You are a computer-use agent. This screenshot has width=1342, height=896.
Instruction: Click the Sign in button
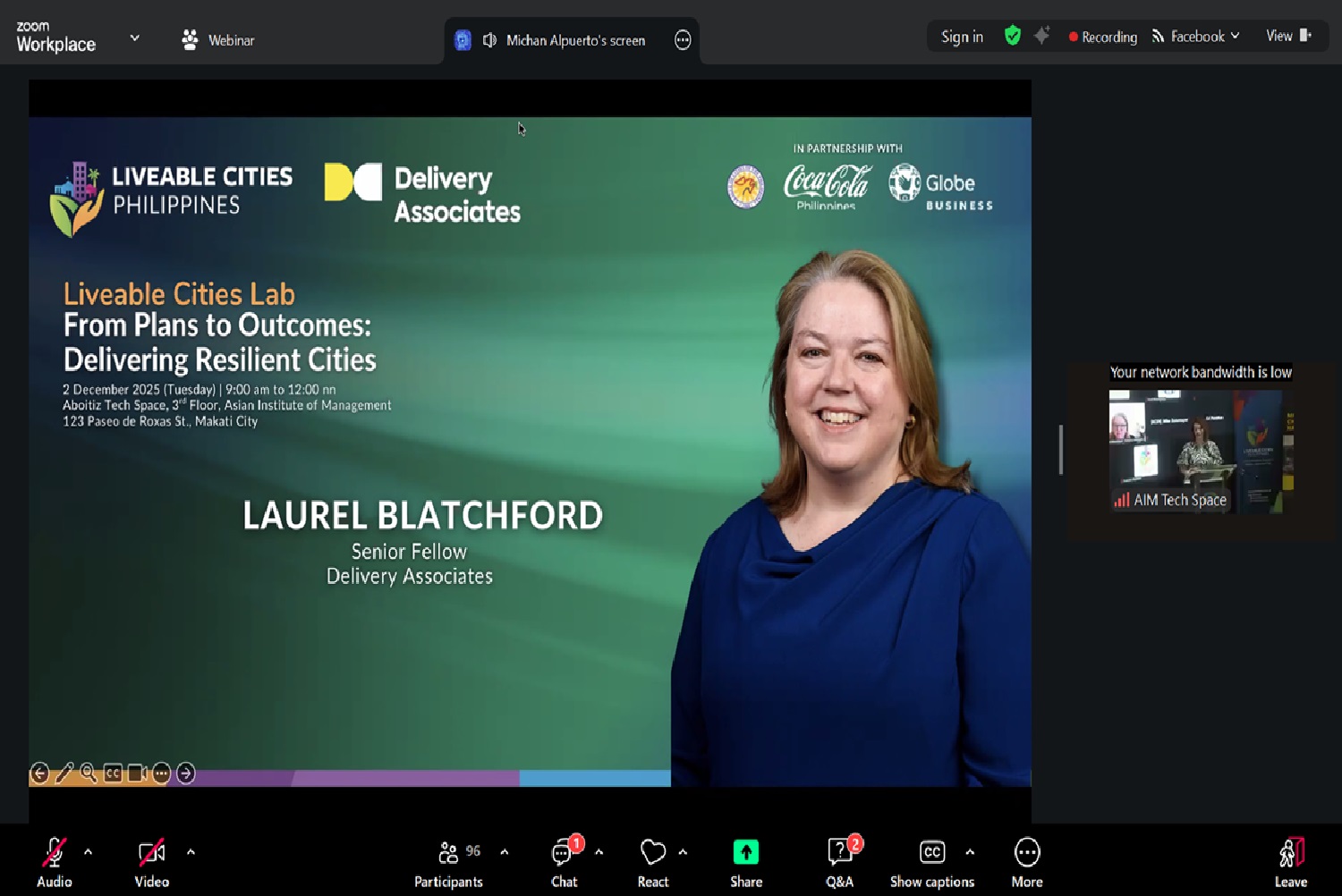962,37
